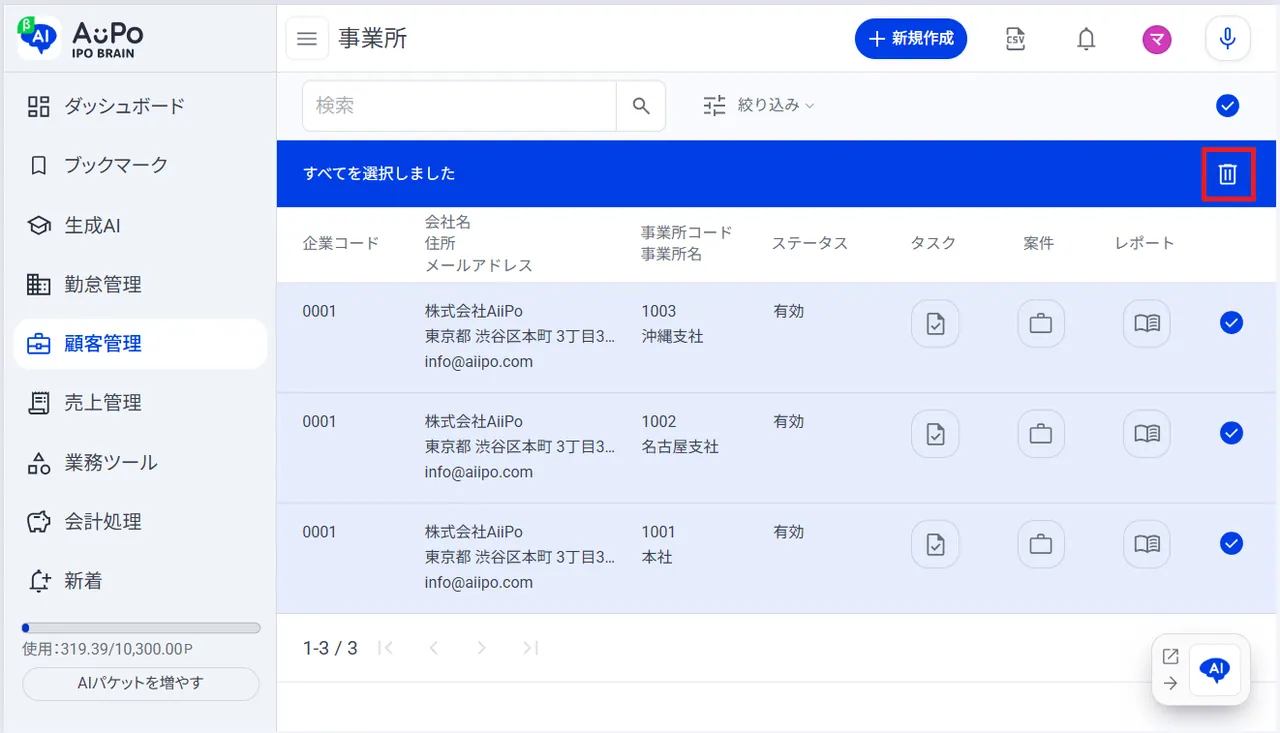Toggle the hamburger sidebar menu

tap(308, 39)
